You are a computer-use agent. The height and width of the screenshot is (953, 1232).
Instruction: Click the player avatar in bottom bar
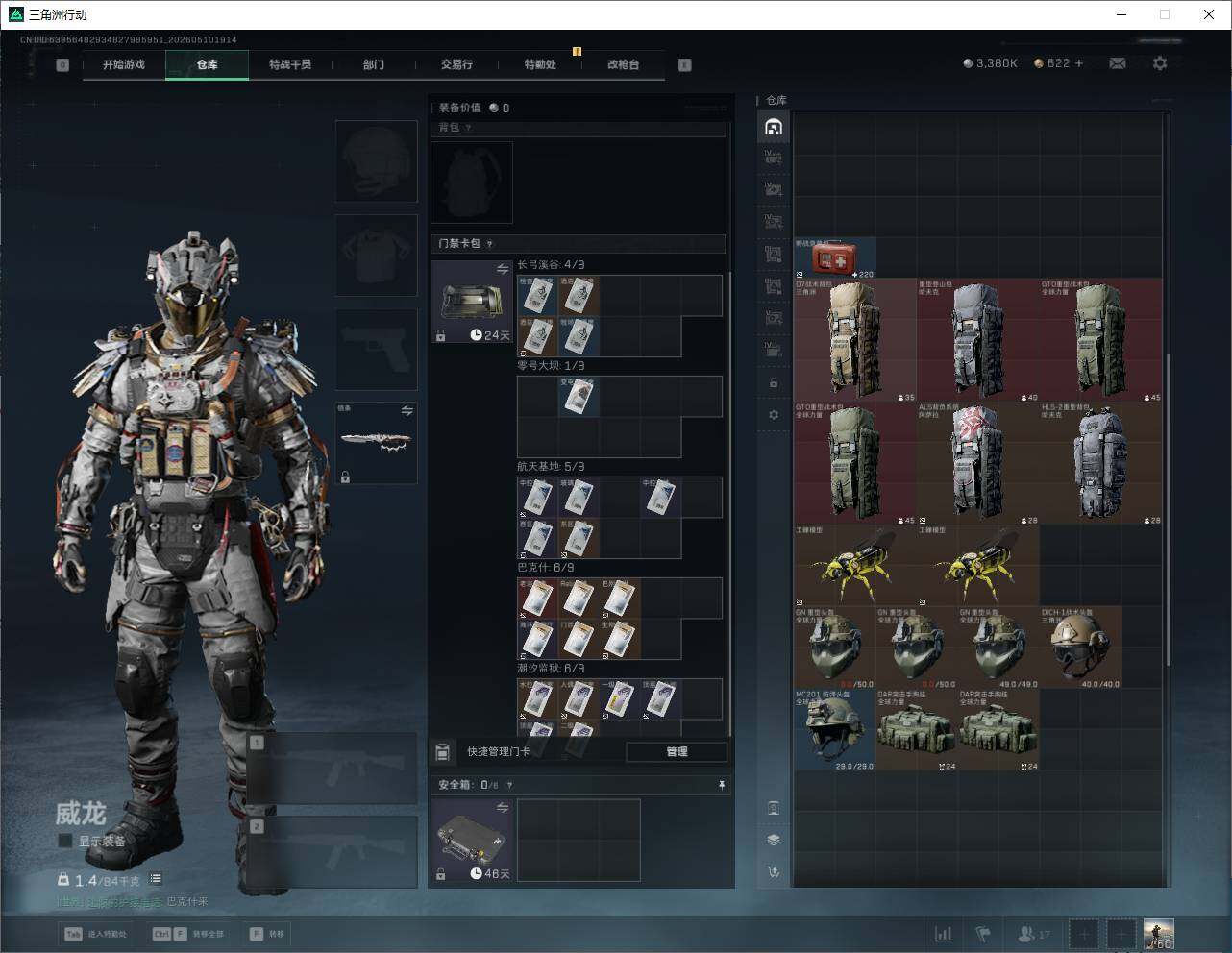click(x=1159, y=933)
